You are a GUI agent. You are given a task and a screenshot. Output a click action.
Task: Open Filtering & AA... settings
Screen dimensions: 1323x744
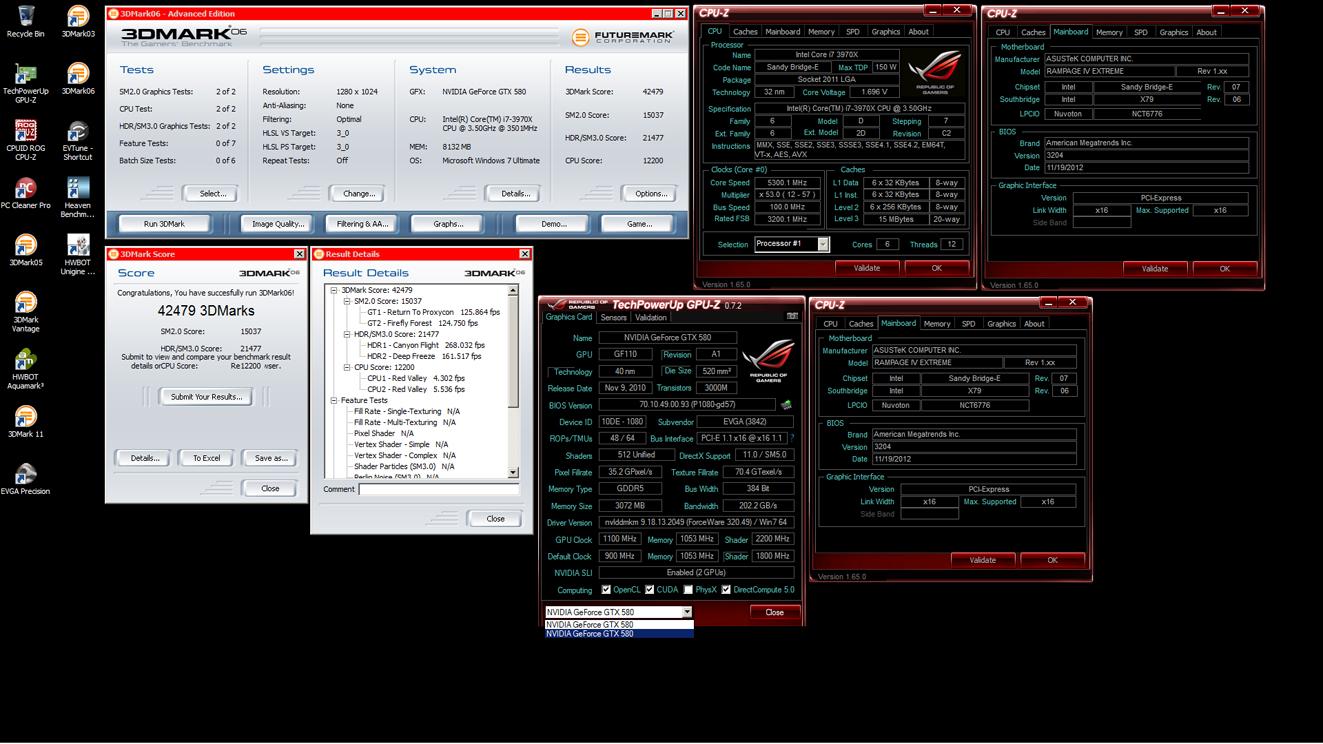pos(362,224)
